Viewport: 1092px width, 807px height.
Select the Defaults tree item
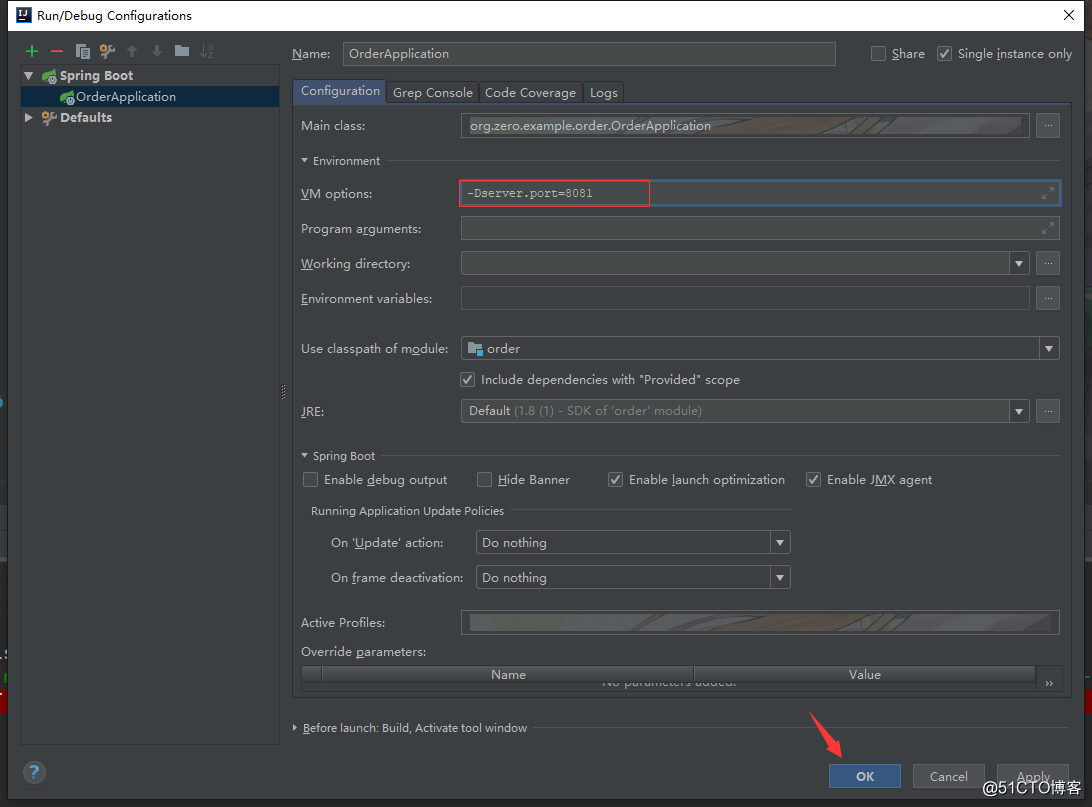pyautogui.click(x=86, y=118)
